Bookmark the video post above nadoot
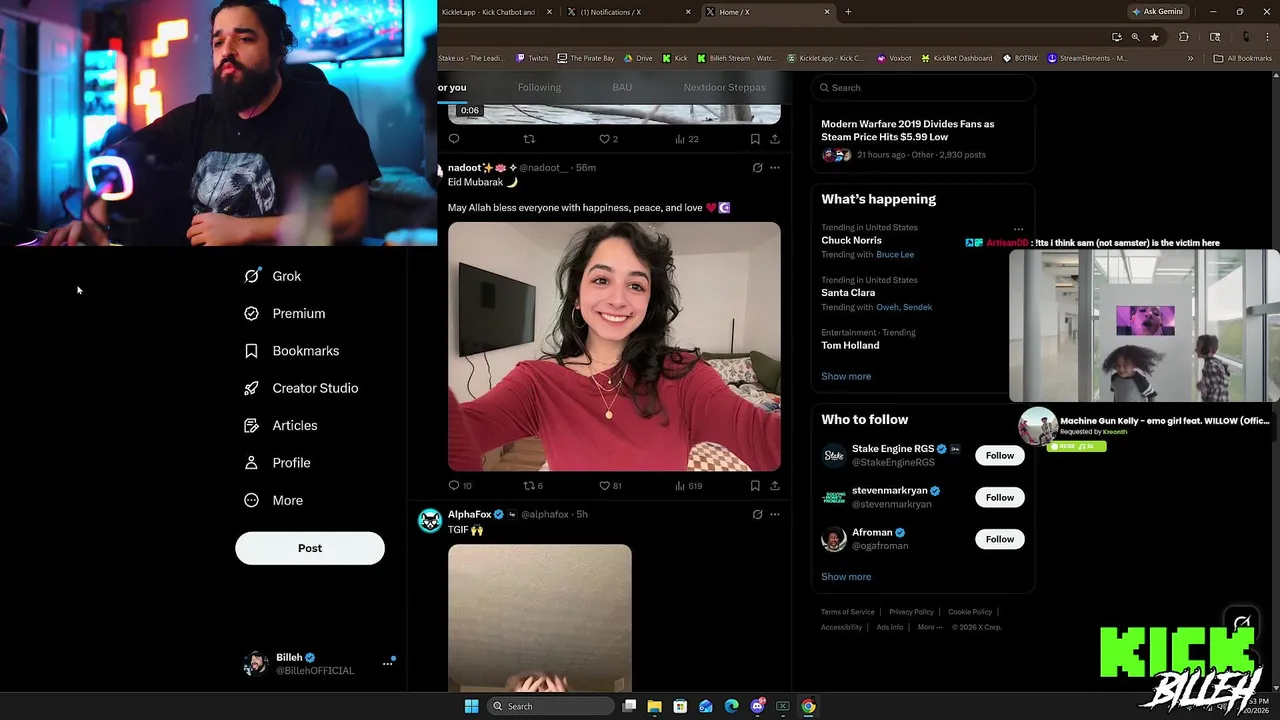 (x=755, y=139)
